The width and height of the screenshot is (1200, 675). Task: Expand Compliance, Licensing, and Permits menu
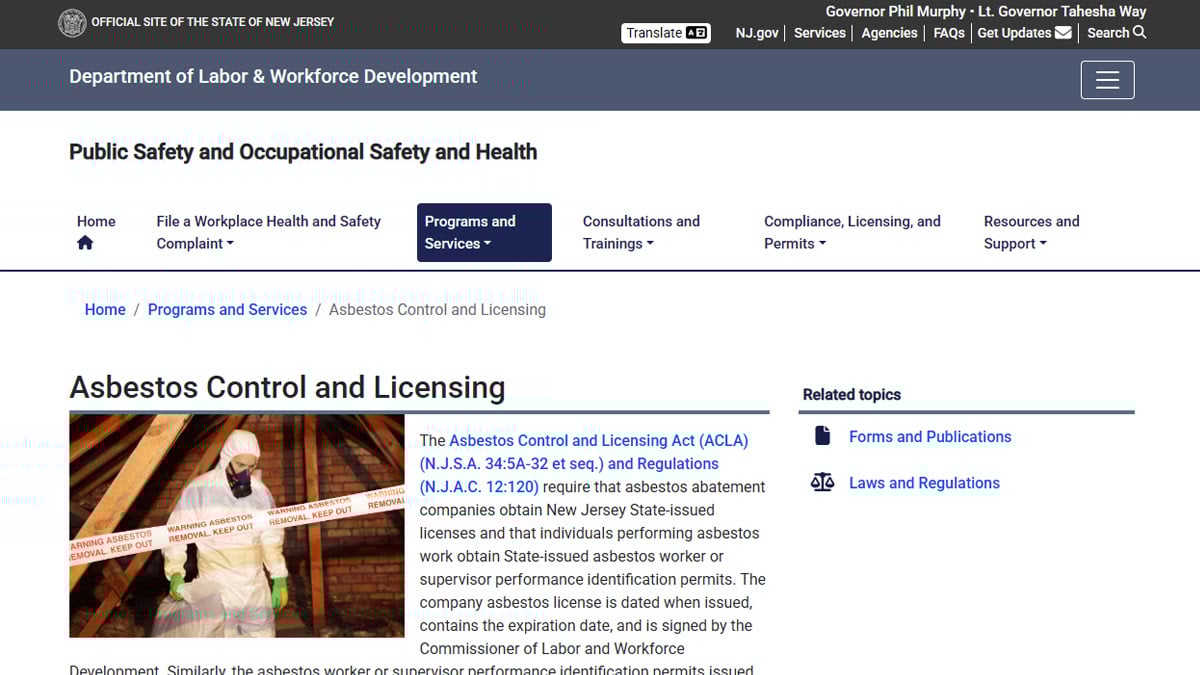pos(852,232)
